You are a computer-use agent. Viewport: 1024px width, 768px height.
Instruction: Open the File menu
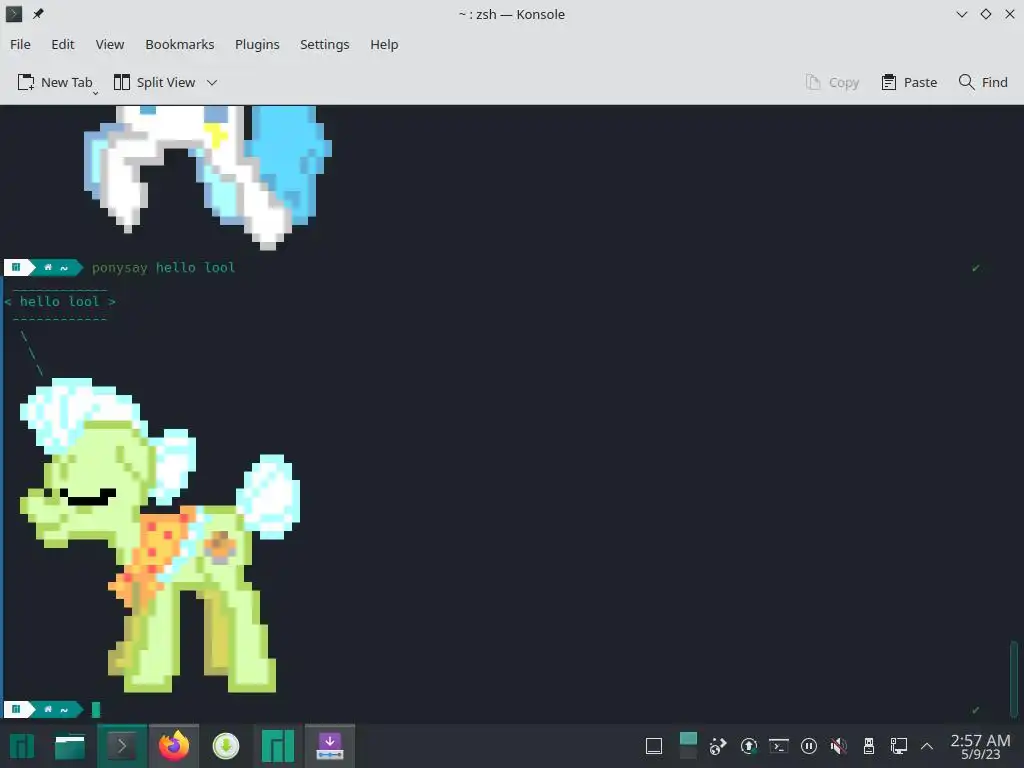click(x=20, y=44)
